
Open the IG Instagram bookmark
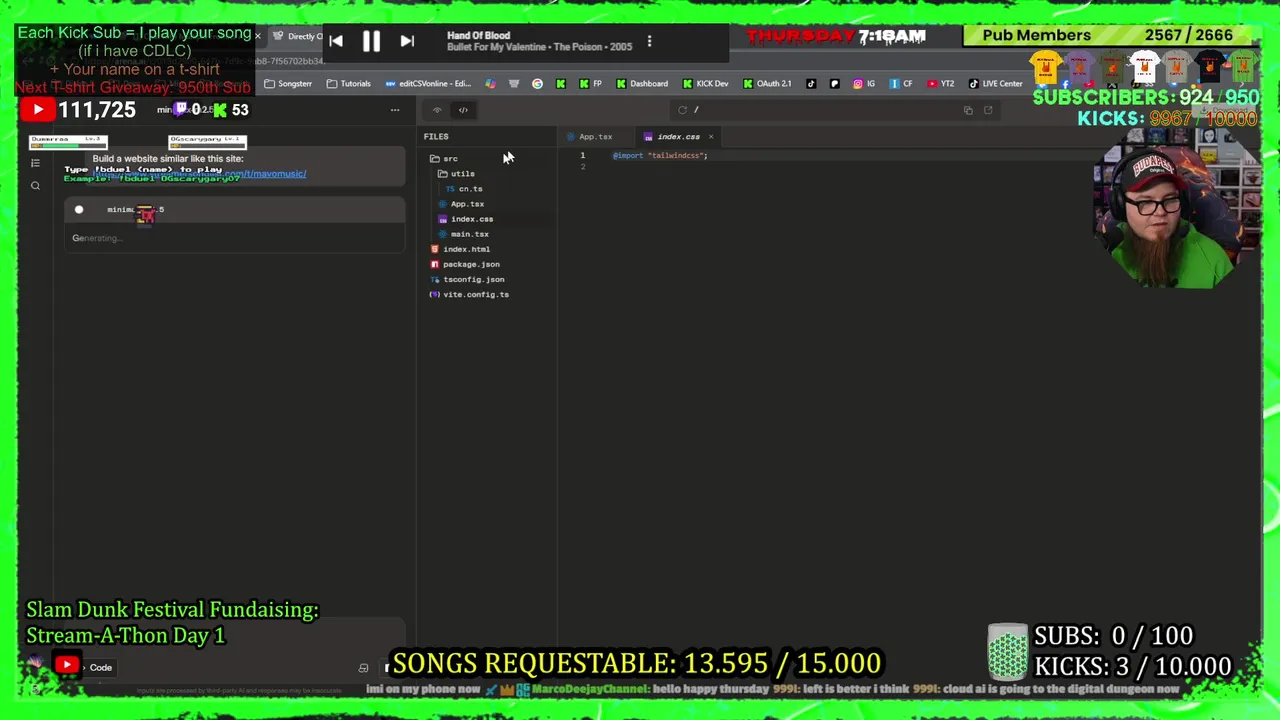click(x=865, y=84)
